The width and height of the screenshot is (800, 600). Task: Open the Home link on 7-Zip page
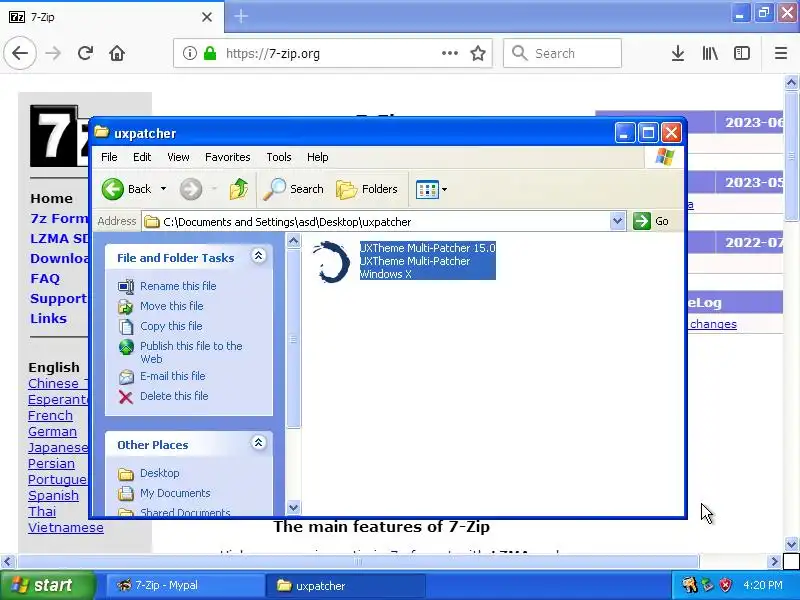(x=51, y=198)
